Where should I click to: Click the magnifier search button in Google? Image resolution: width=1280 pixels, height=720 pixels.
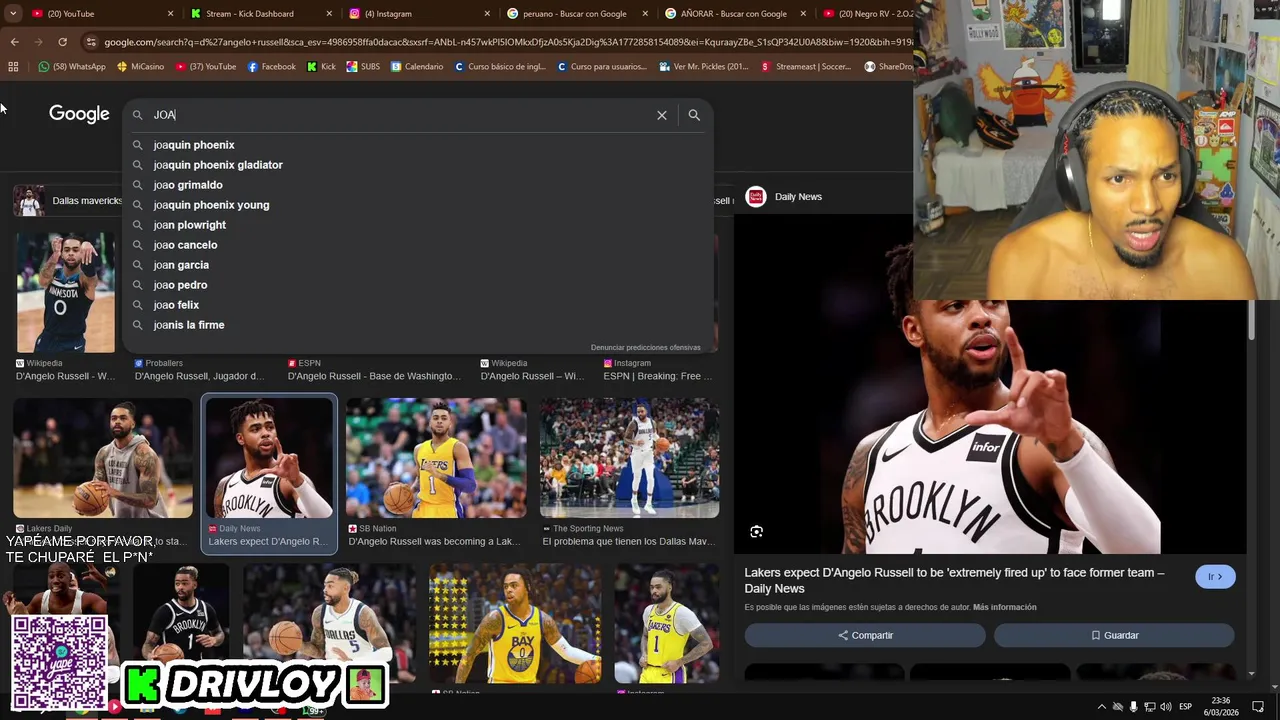(694, 115)
